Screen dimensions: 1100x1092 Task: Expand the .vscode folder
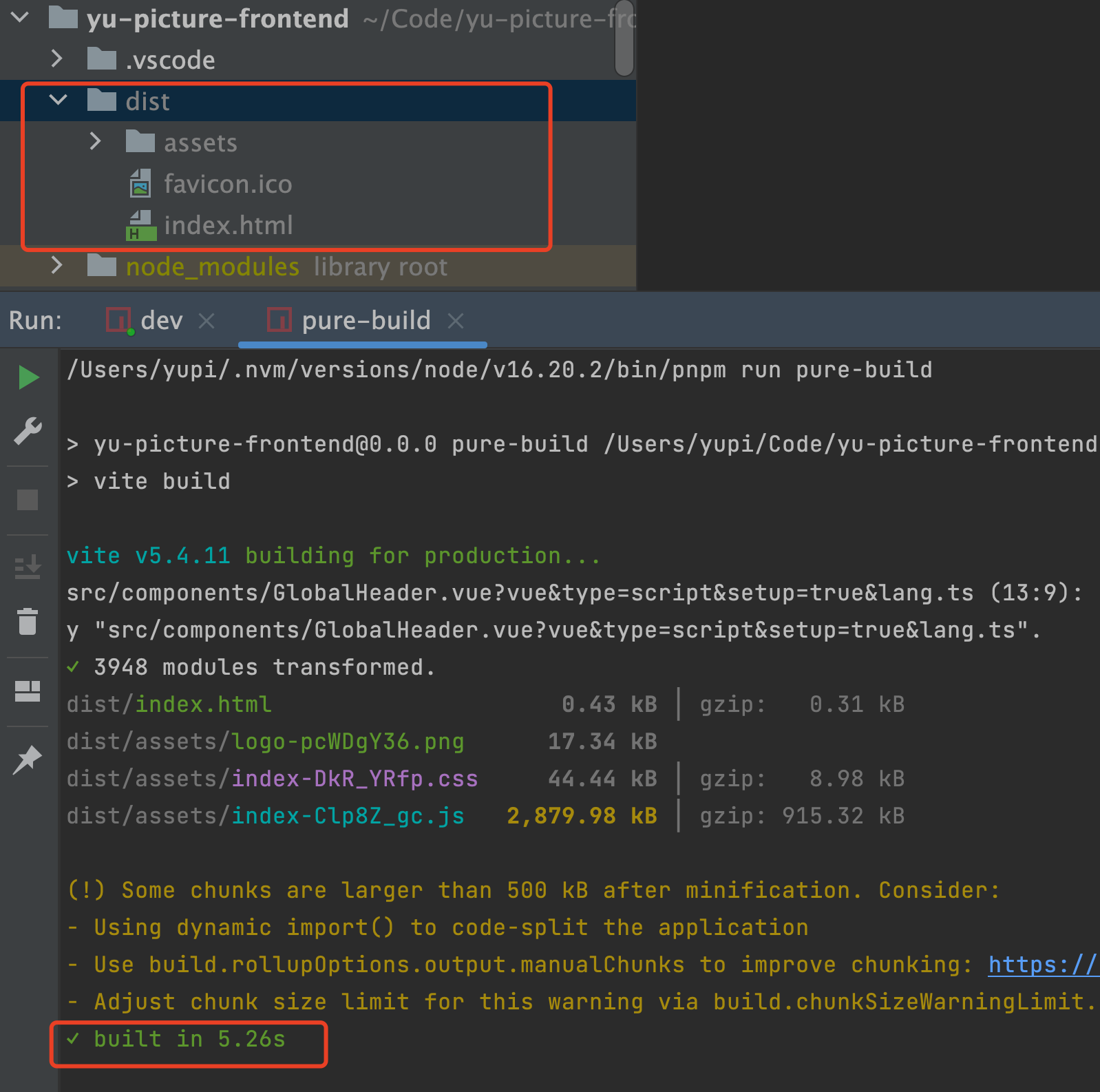[x=57, y=60]
